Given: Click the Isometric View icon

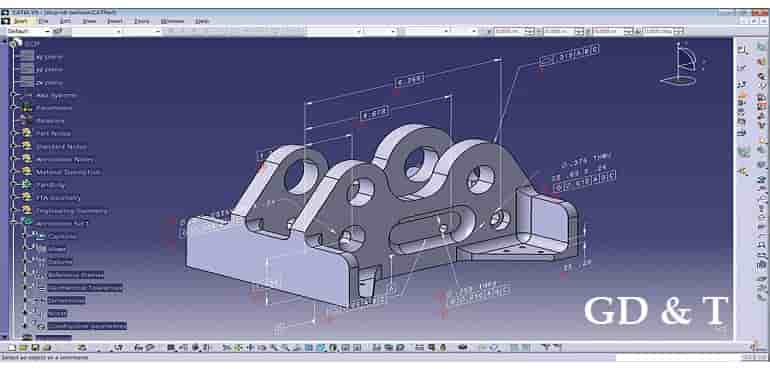Looking at the screenshot, I should (321, 348).
